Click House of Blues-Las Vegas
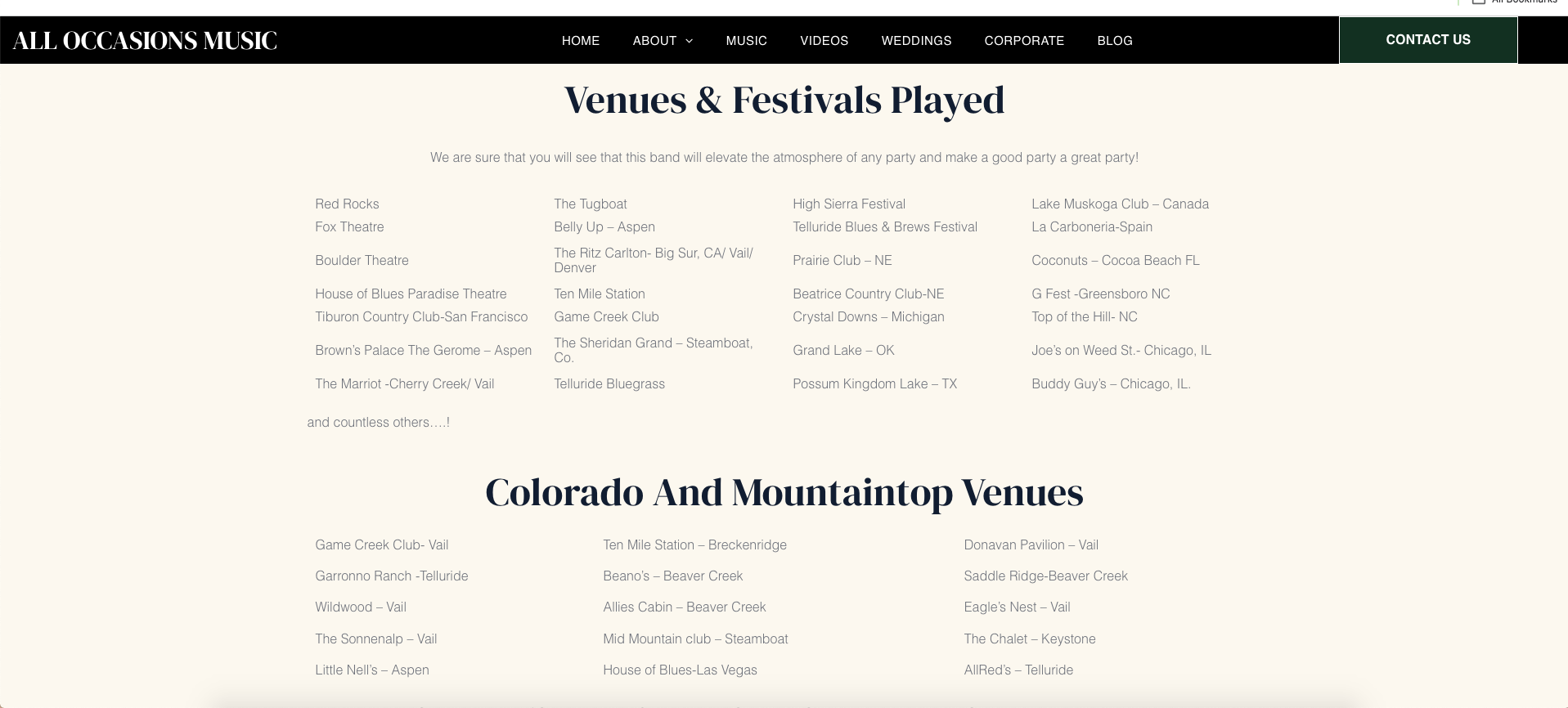The width and height of the screenshot is (1568, 708). [681, 670]
